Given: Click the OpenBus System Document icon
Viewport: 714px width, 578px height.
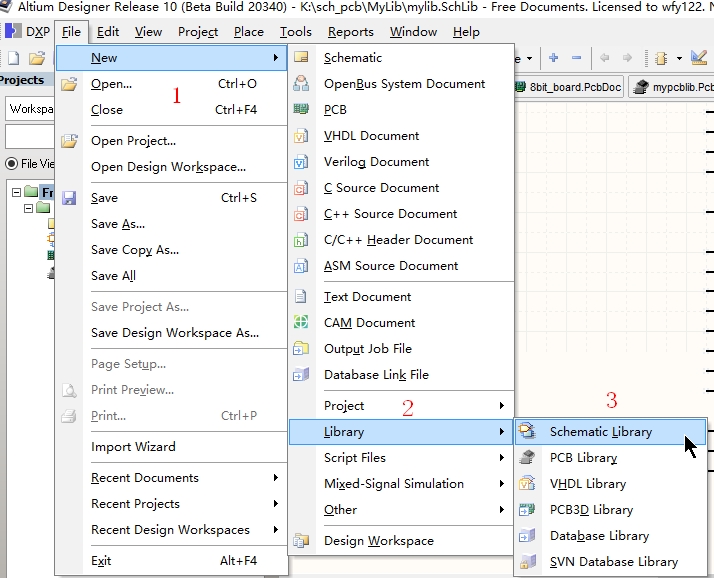Looking at the screenshot, I should pyautogui.click(x=301, y=83).
